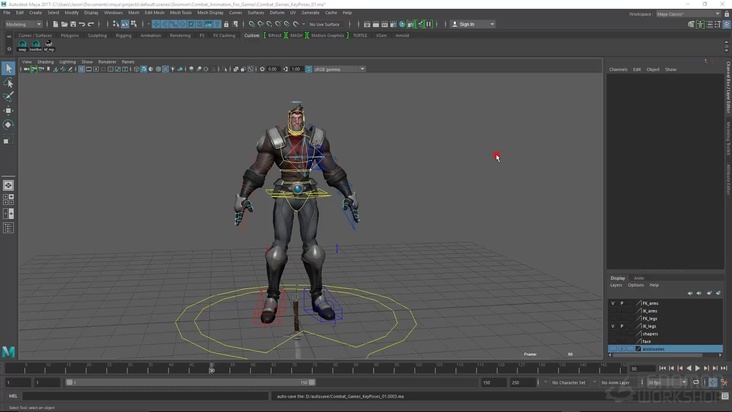The image size is (732, 412).
Task: Select by component type icon
Action: 134,24
